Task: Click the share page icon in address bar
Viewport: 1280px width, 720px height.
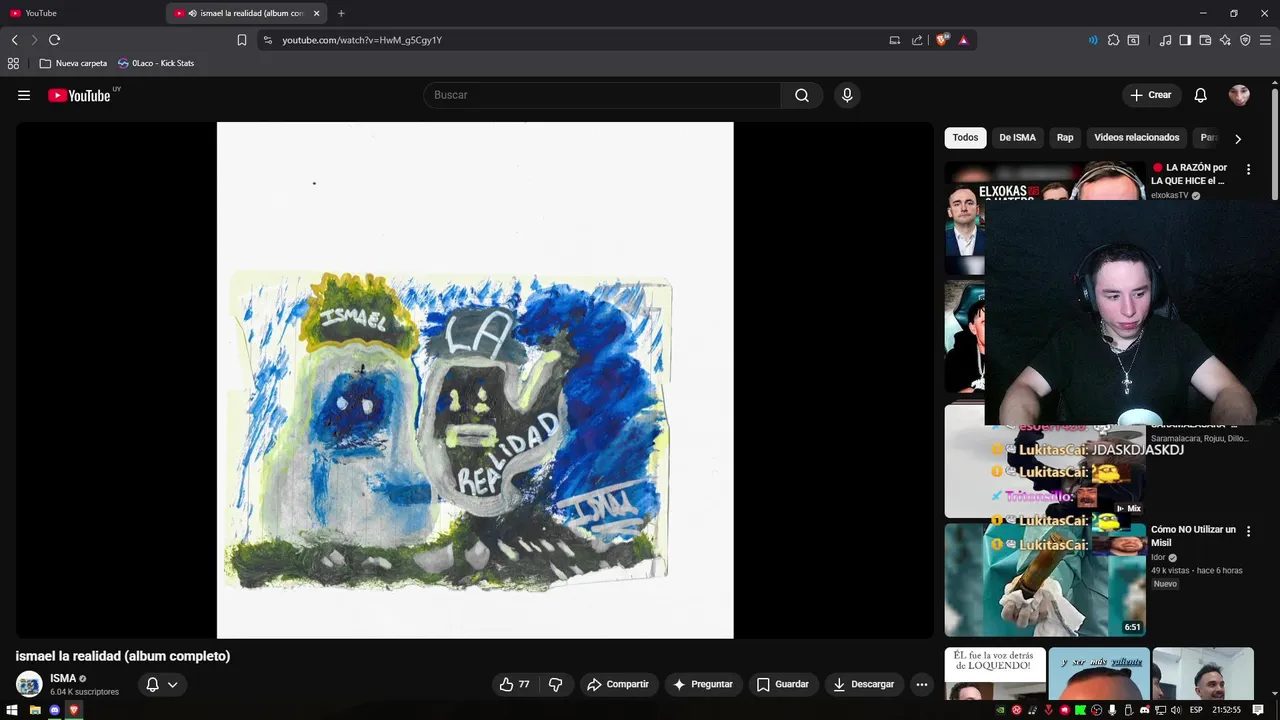Action: point(917,40)
